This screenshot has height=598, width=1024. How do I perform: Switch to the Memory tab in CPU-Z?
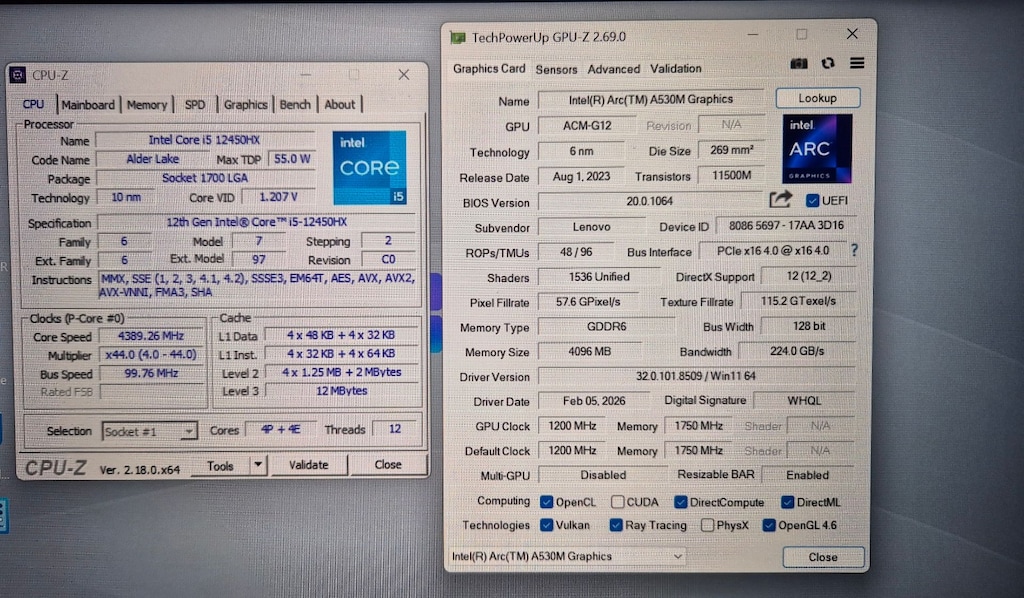[147, 104]
